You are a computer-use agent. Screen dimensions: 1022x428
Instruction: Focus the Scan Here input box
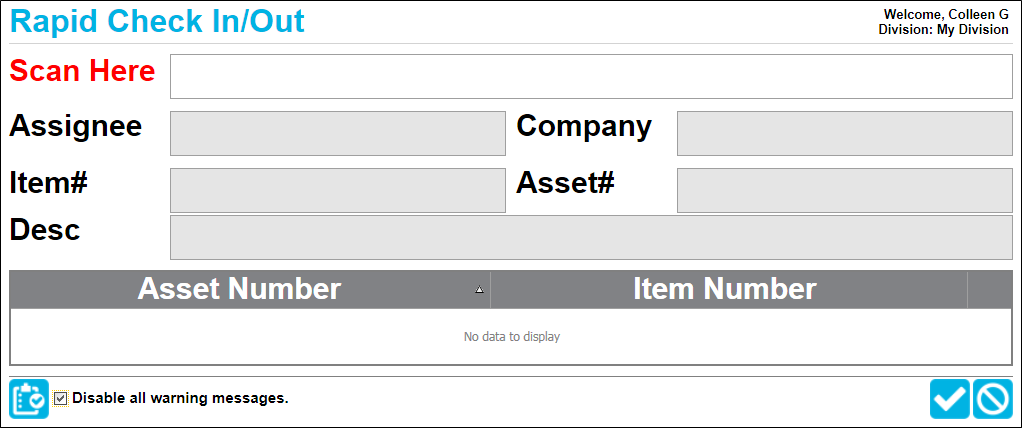(591, 76)
